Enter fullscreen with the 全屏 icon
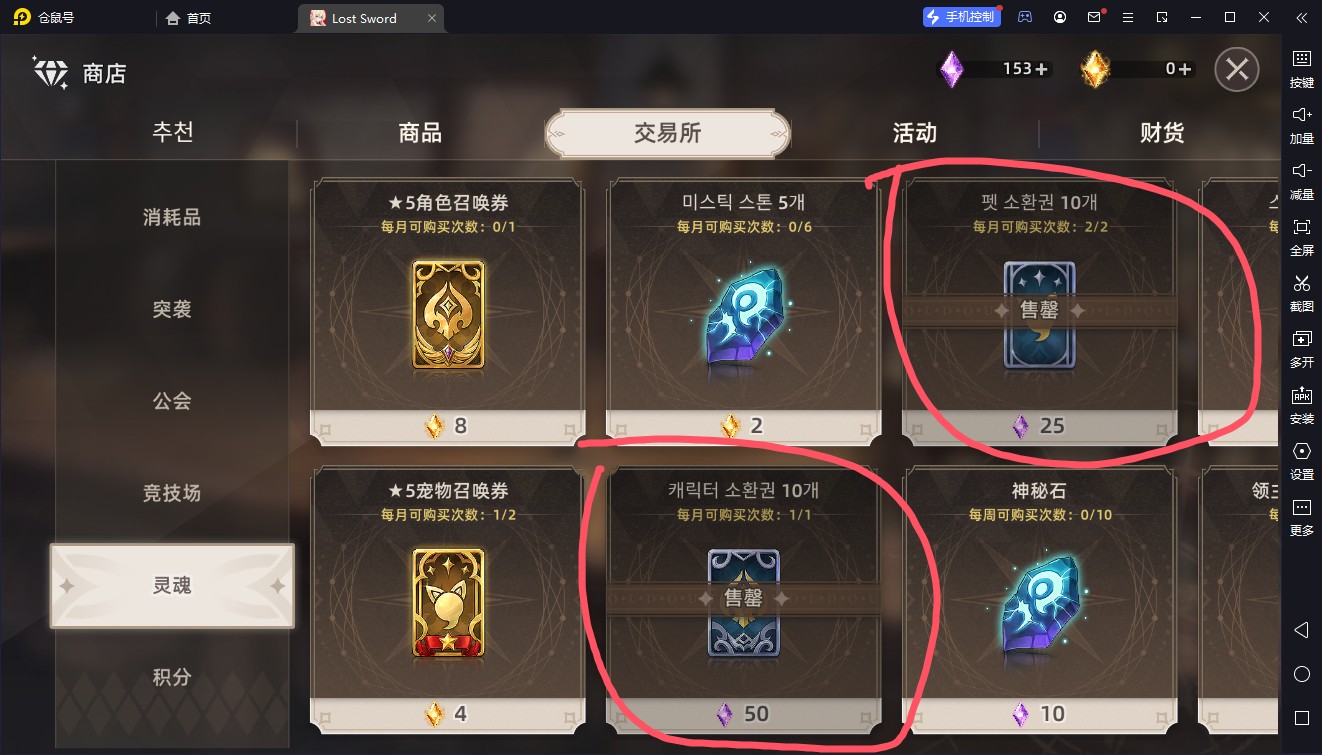The image size is (1322, 755). (1301, 237)
